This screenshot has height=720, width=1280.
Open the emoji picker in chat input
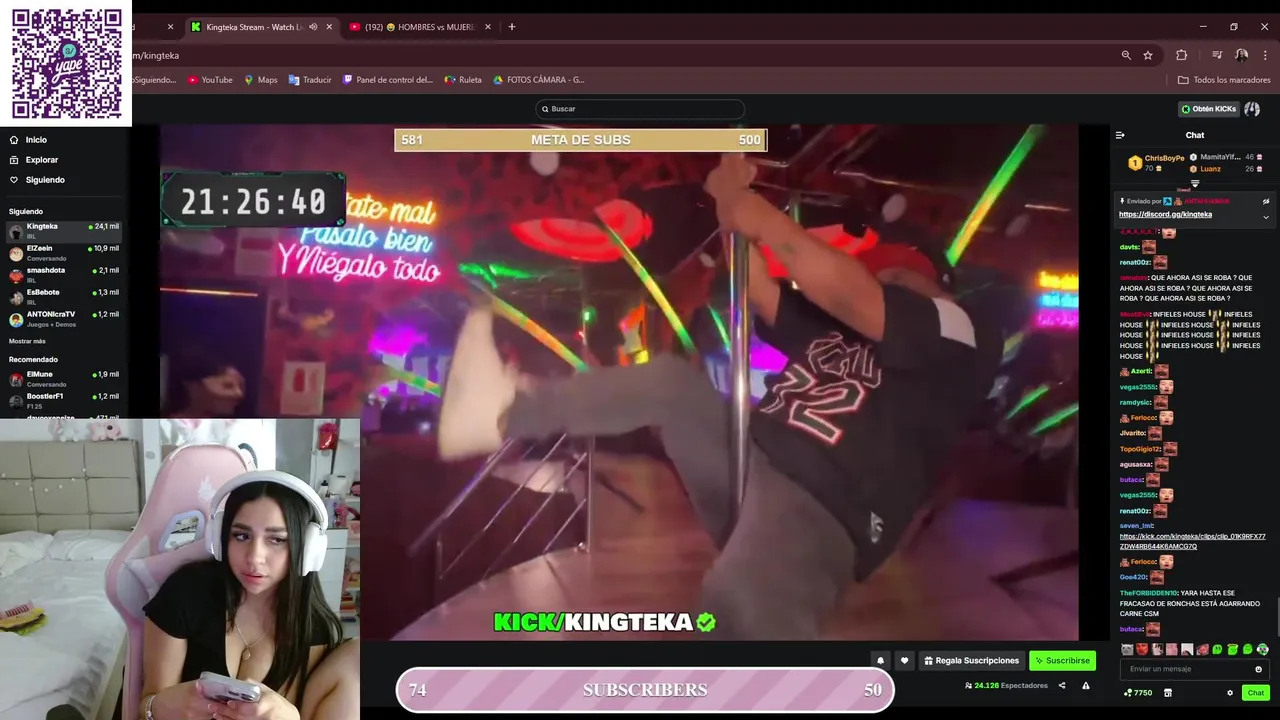(x=1258, y=669)
